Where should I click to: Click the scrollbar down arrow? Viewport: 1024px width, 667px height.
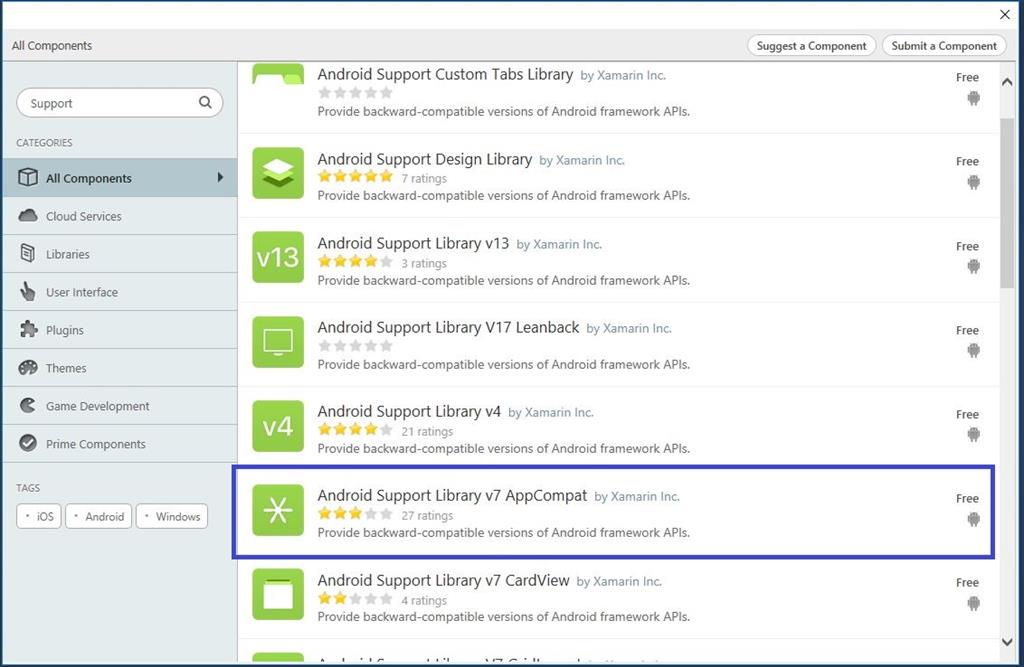tap(1007, 642)
